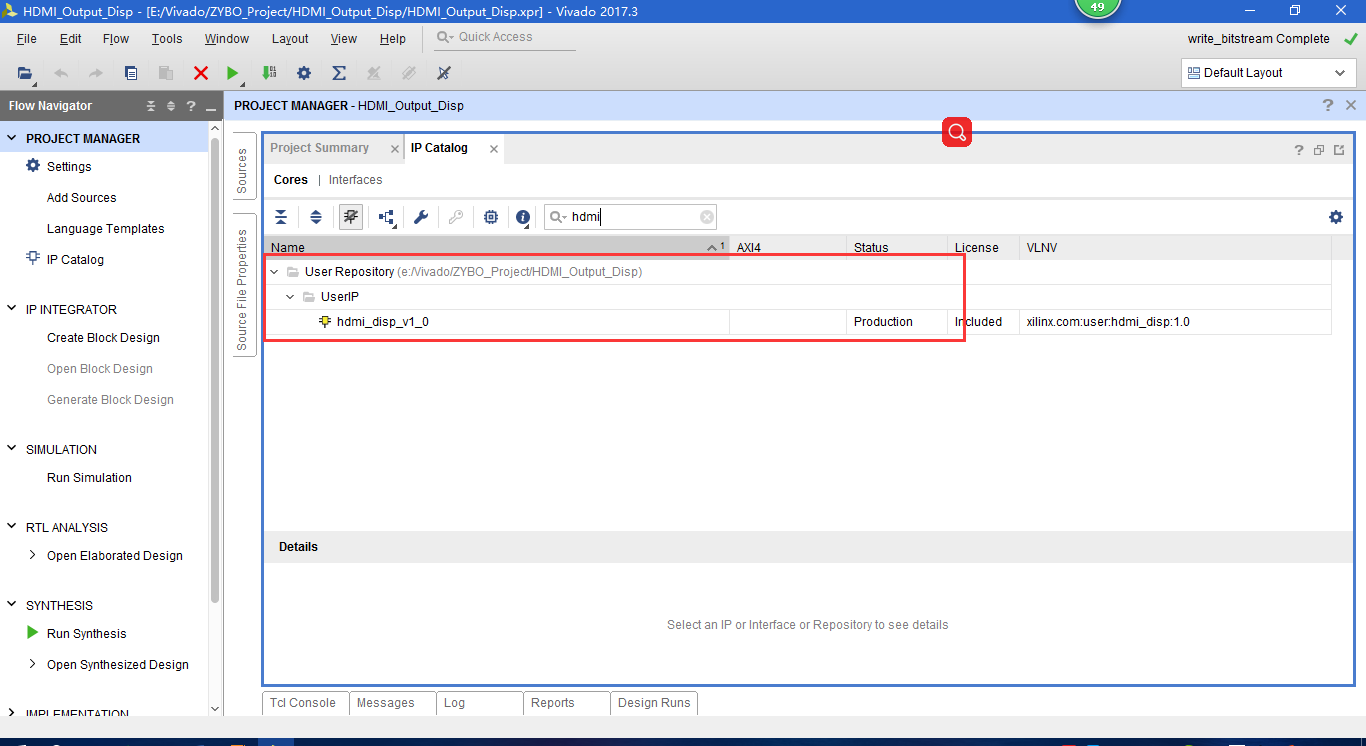Open the Project Manager title bar help icon
The height and width of the screenshot is (746, 1366).
1328,105
